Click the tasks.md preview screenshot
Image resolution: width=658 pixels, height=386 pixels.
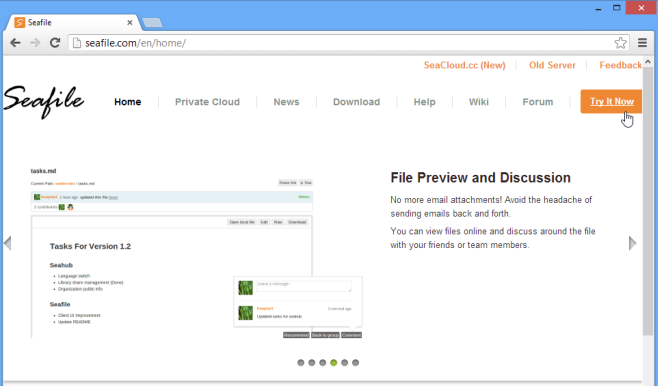click(196, 253)
